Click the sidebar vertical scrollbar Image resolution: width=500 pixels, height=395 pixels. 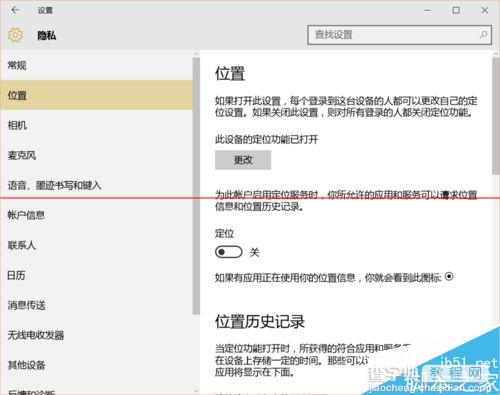coord(196,186)
